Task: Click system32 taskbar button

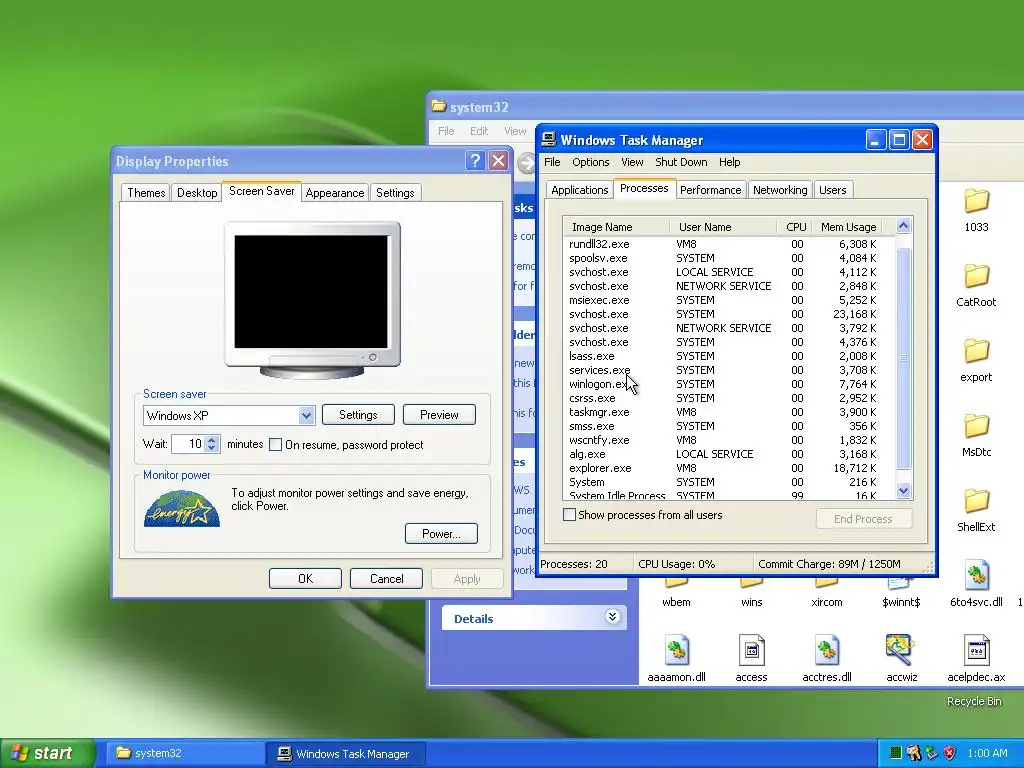Action: coord(185,753)
